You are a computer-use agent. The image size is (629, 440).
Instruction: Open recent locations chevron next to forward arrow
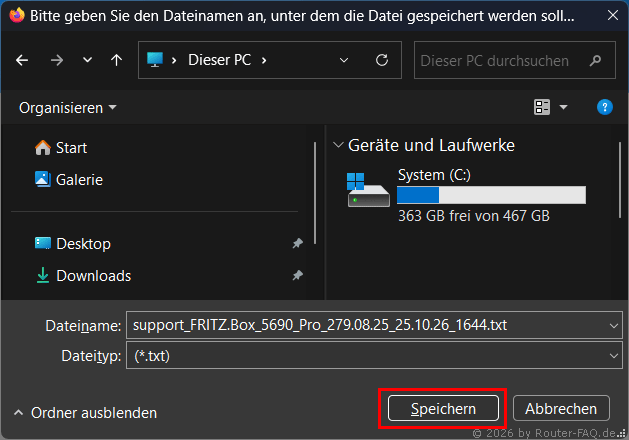(87, 60)
